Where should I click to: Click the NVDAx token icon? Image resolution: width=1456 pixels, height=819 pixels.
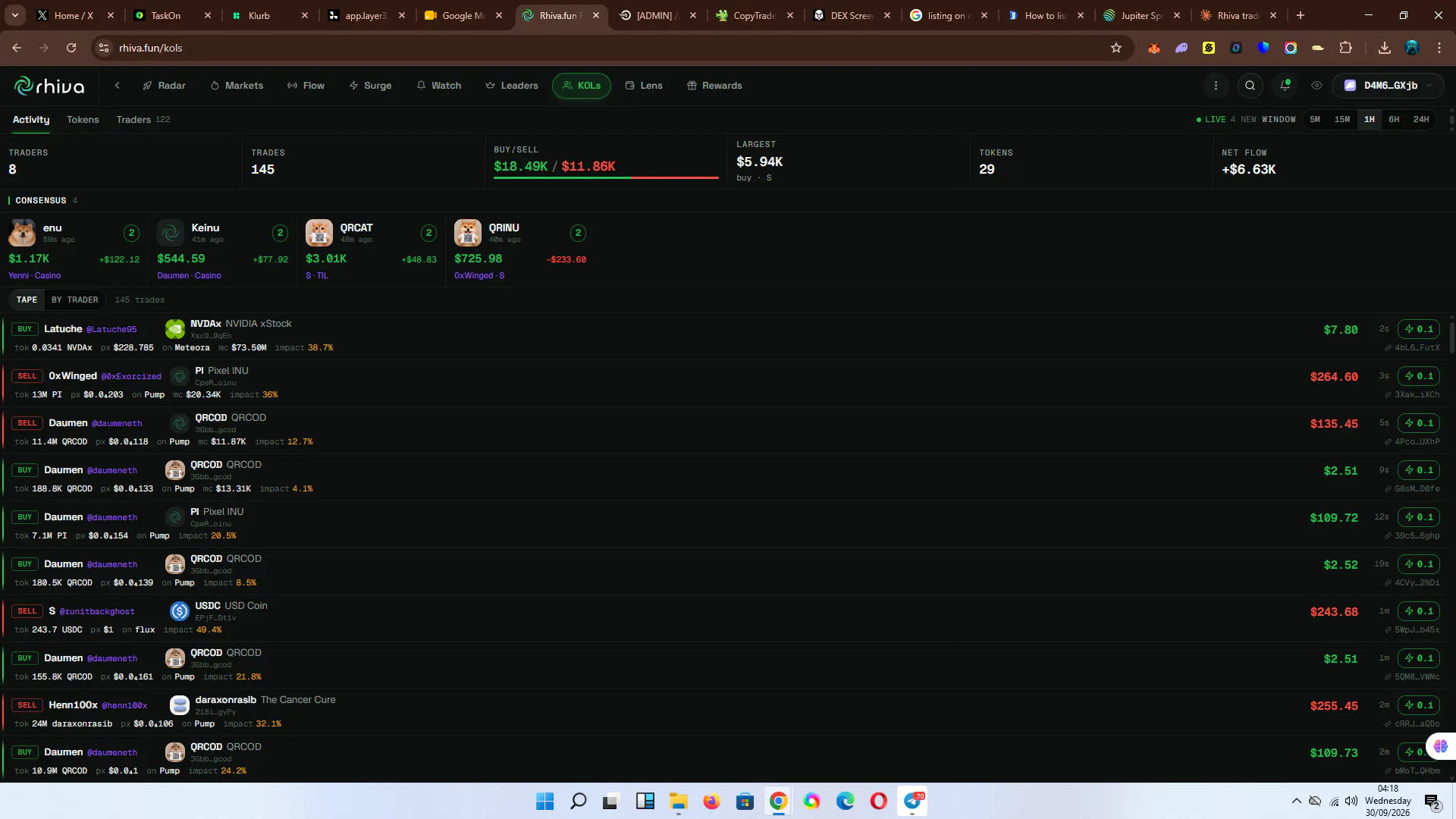coord(175,329)
